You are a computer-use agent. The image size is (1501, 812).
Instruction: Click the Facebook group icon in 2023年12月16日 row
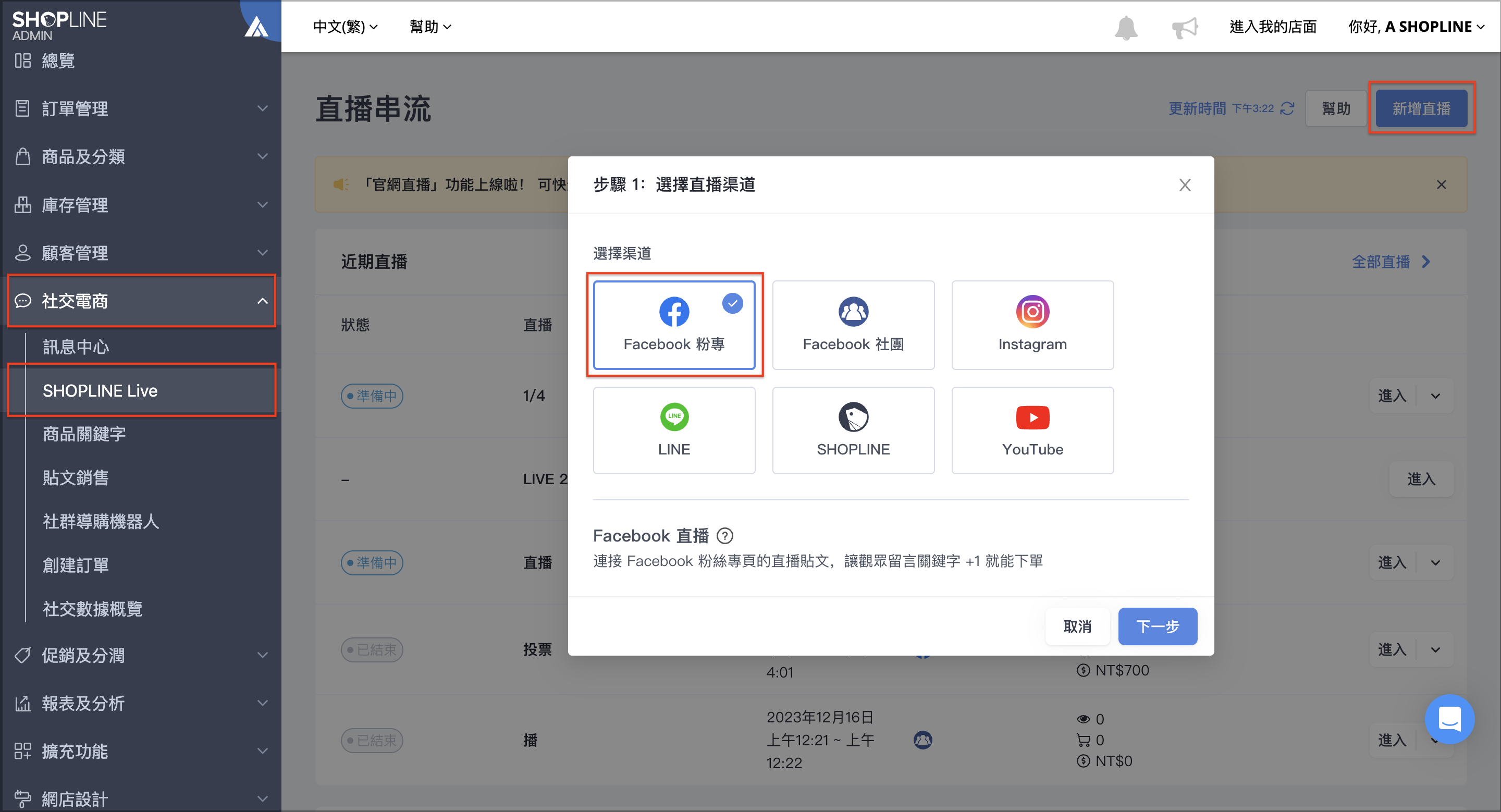coord(922,740)
